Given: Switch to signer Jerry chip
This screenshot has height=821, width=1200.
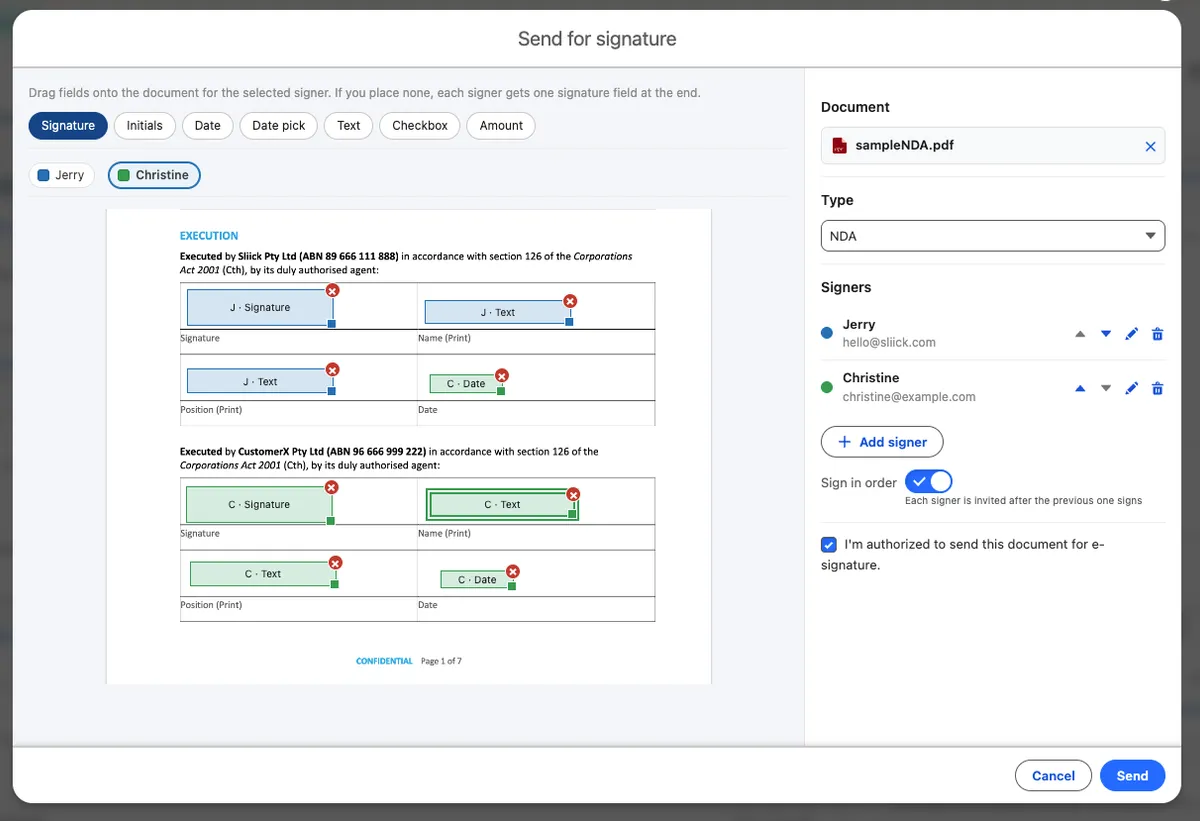Looking at the screenshot, I should (x=61, y=175).
